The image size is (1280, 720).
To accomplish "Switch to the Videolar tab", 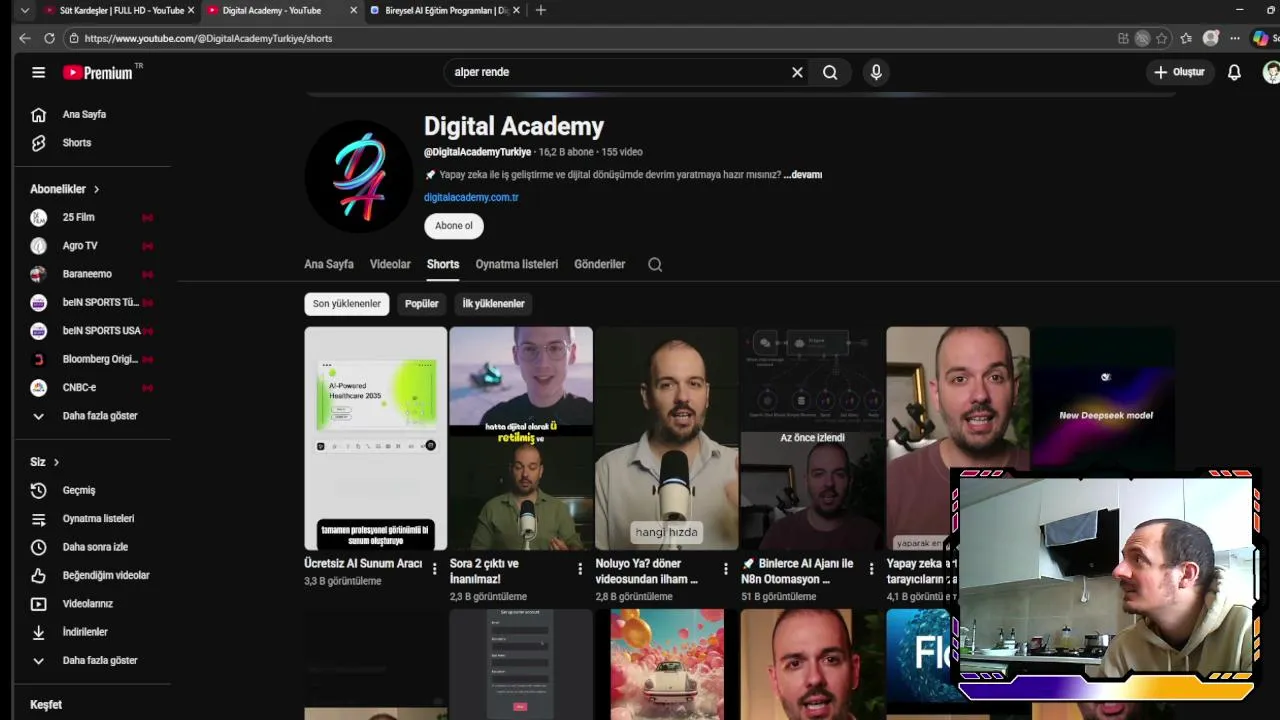I will pos(390,264).
